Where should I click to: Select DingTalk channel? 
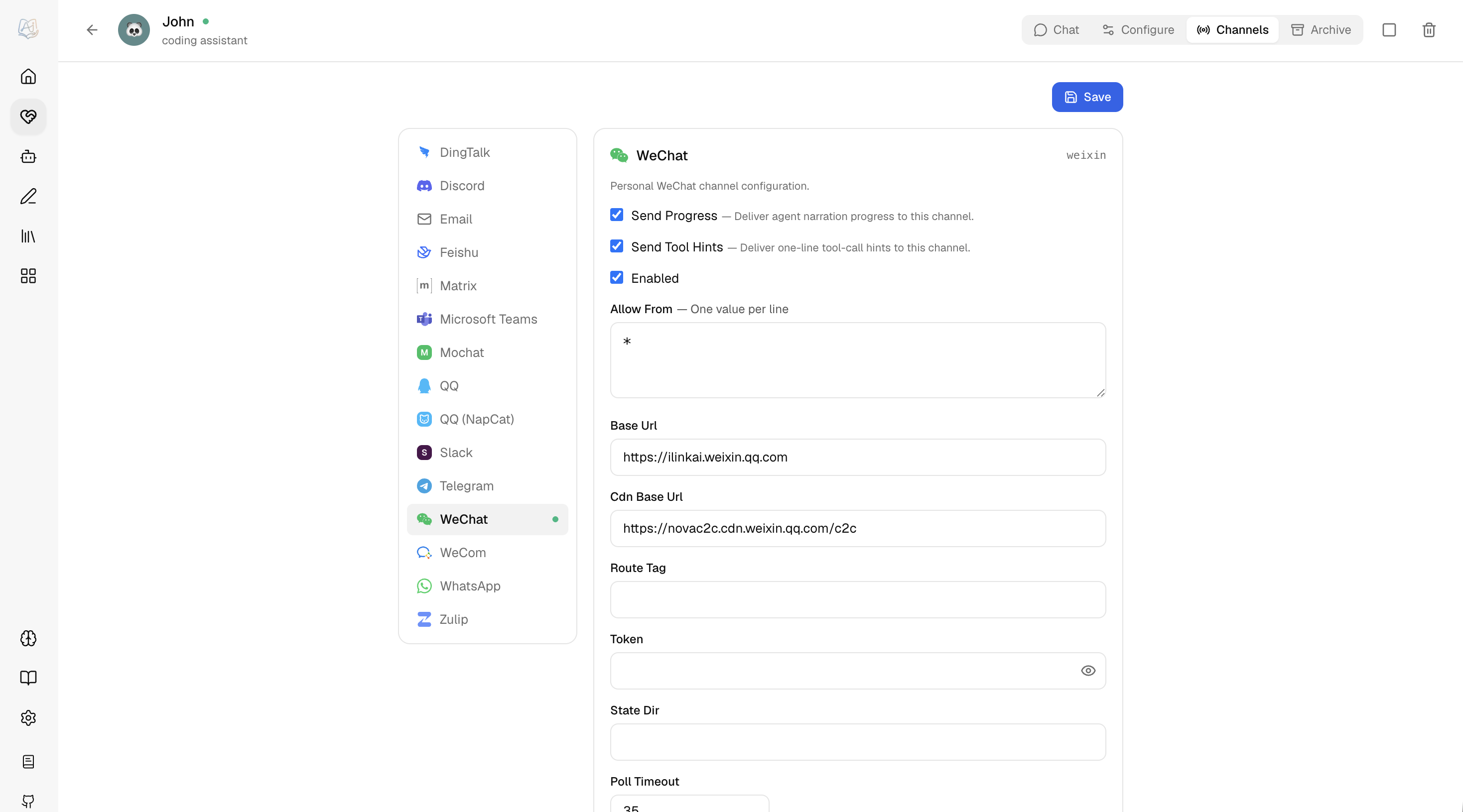click(x=487, y=152)
